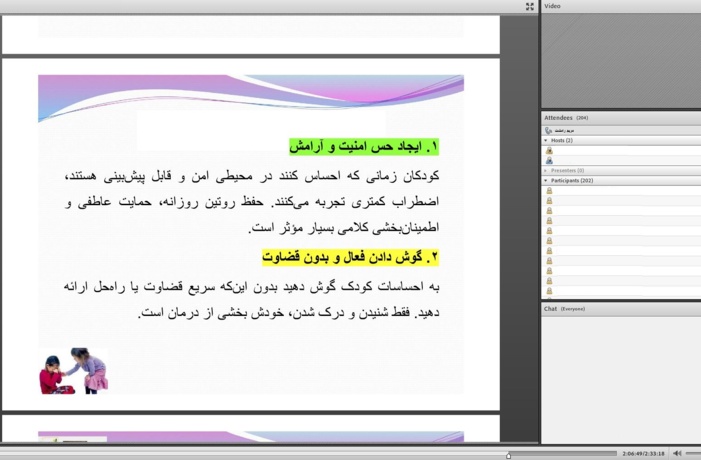Click the Attendees (204) pod title
The image size is (701, 460).
566,118
